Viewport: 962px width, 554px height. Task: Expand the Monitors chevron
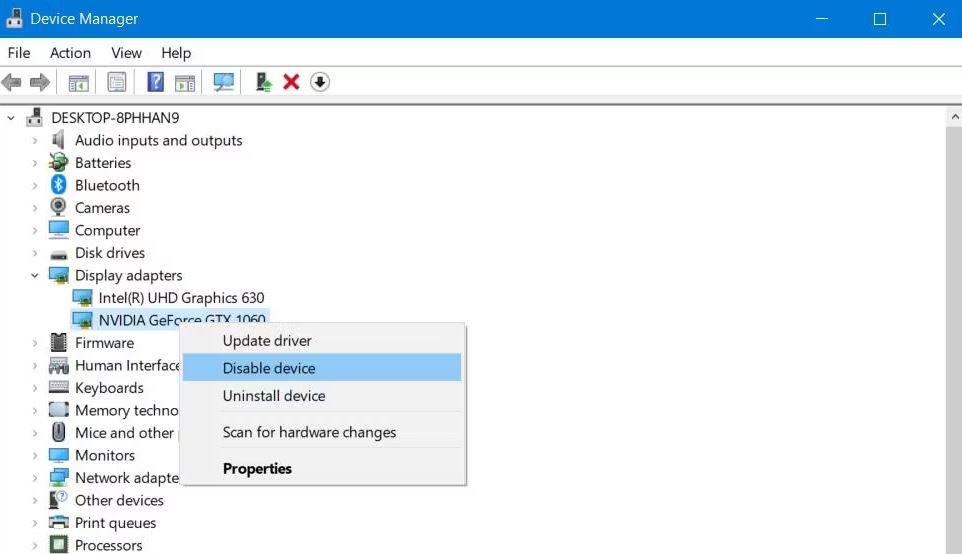tap(35, 455)
